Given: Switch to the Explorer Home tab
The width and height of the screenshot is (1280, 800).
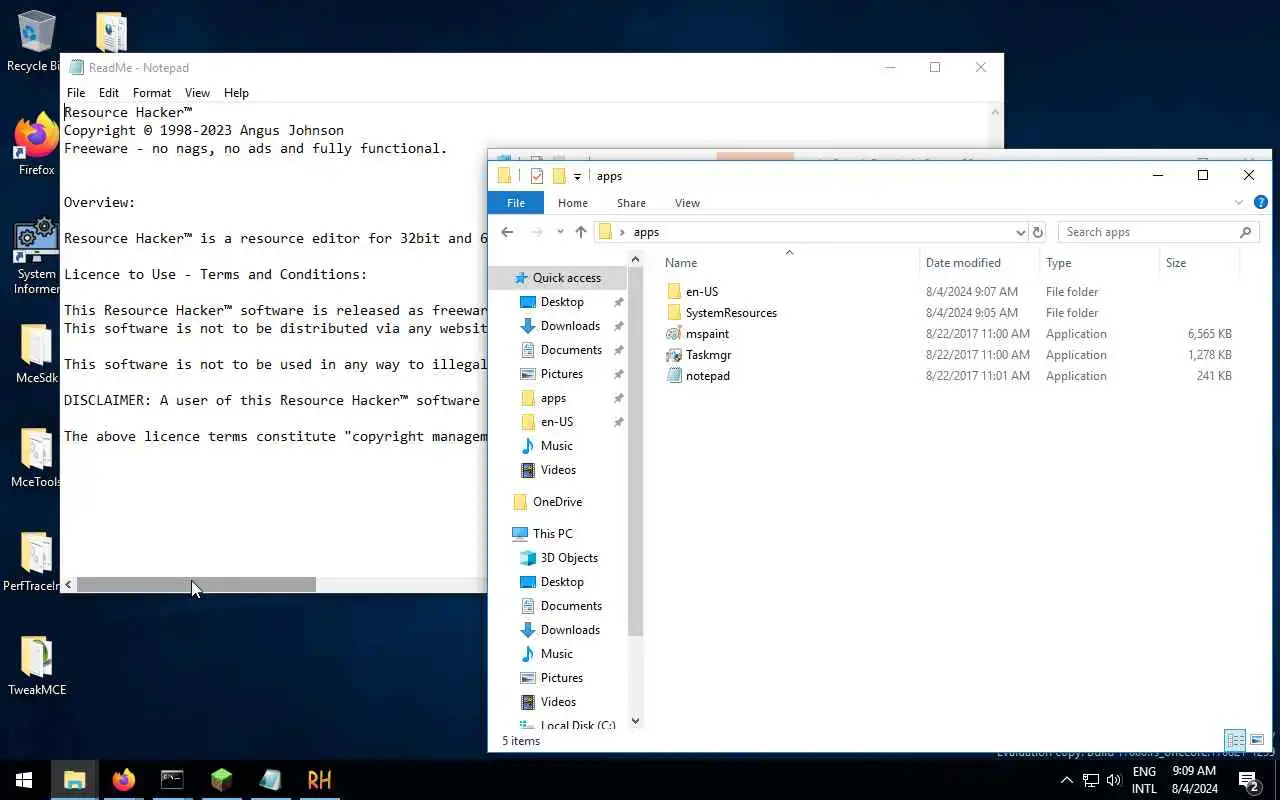Looking at the screenshot, I should click(573, 203).
